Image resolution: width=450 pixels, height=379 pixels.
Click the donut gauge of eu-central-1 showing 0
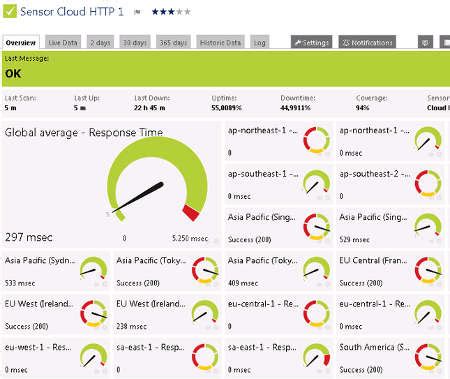pyautogui.click(x=316, y=313)
